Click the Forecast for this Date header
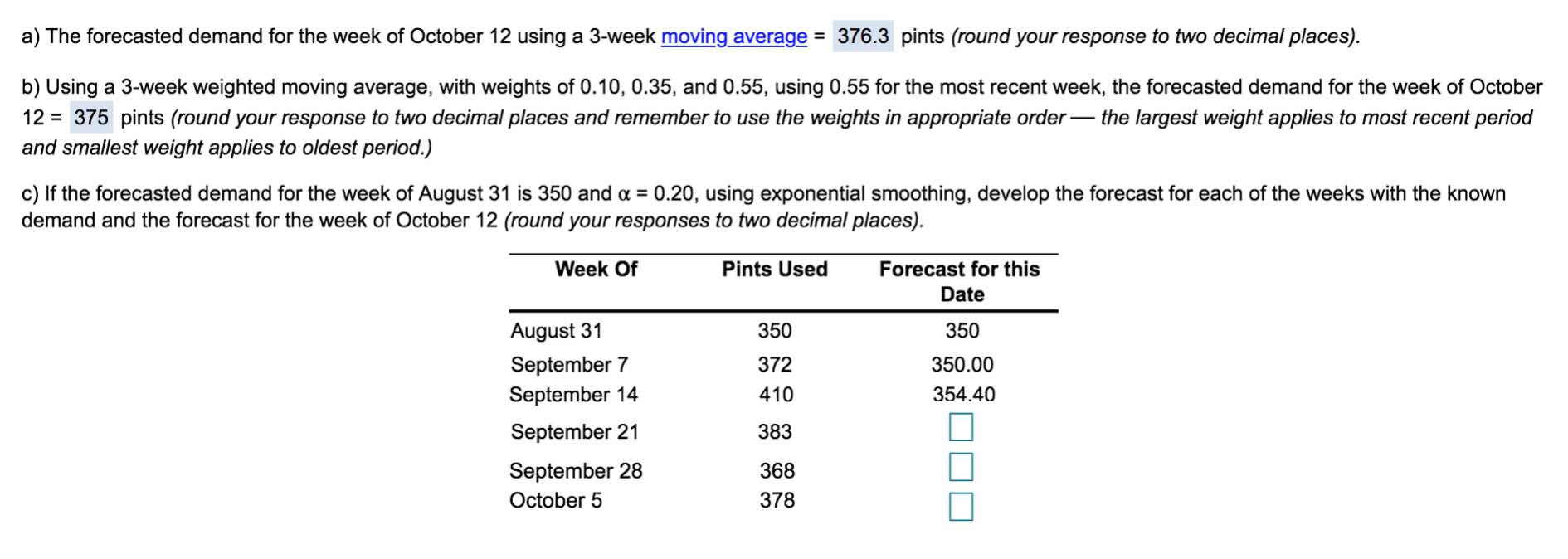 [960, 280]
